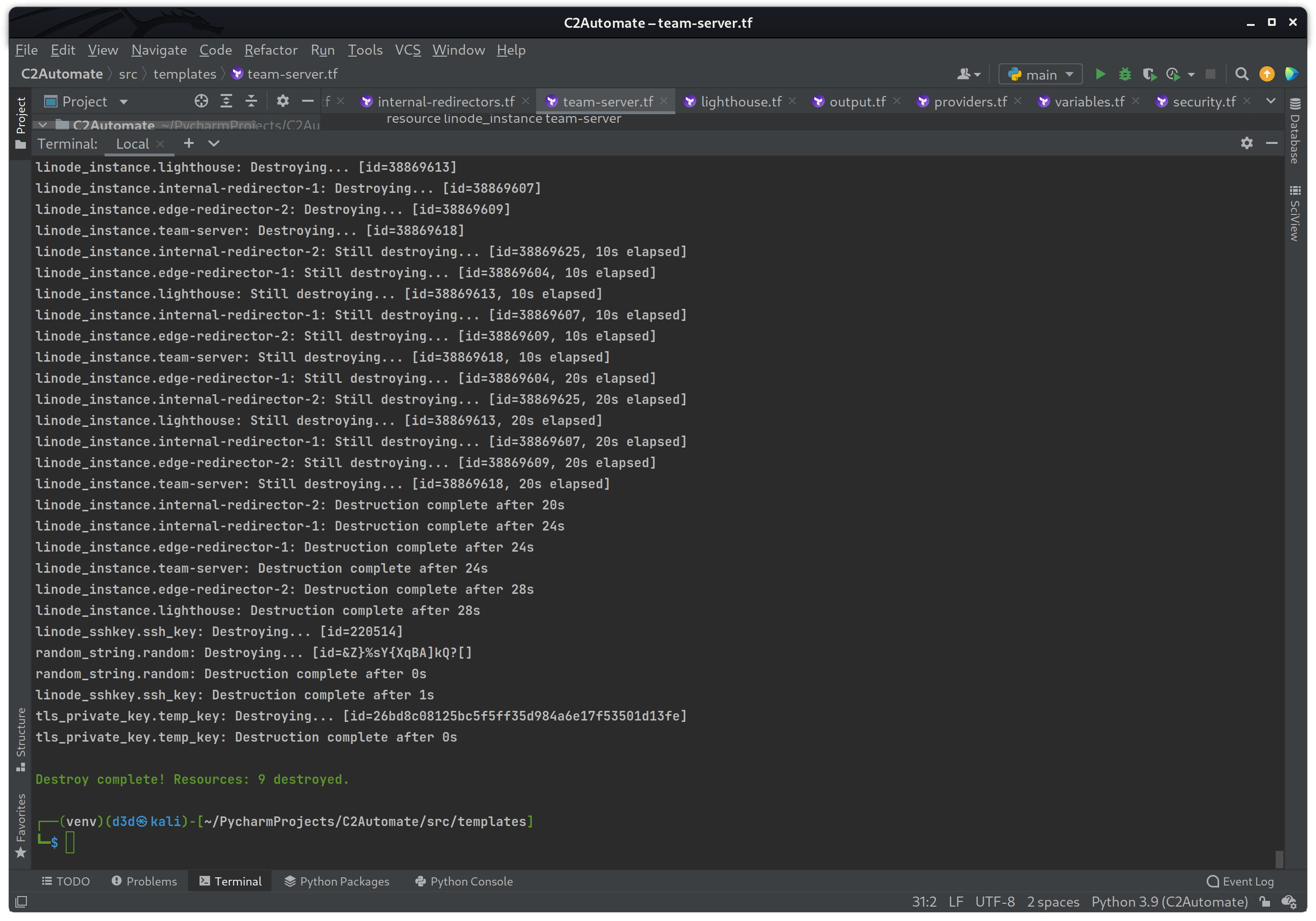The image size is (1316, 921).
Task: Toggle the Structure side panel
Action: pos(21,739)
